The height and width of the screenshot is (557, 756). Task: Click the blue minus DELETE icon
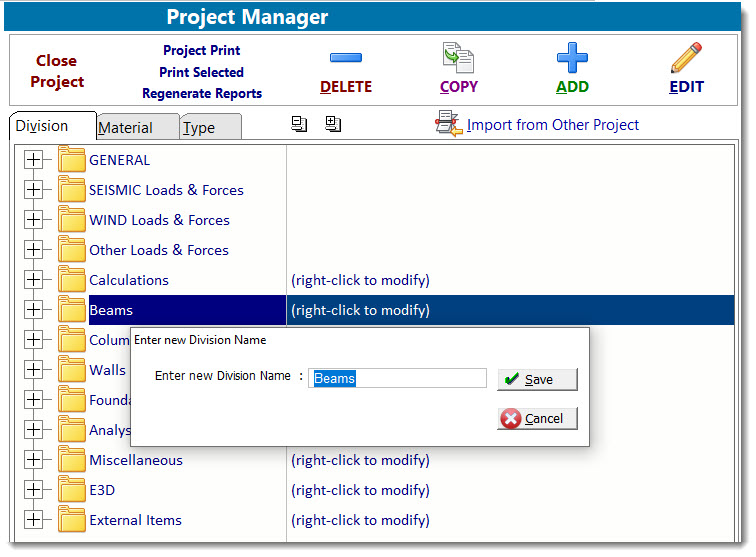tap(345, 59)
